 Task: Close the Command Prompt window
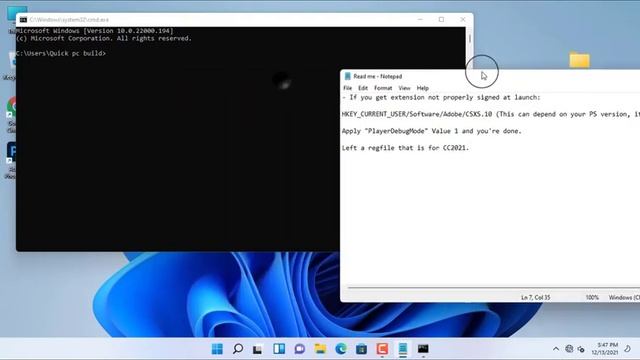click(462, 20)
